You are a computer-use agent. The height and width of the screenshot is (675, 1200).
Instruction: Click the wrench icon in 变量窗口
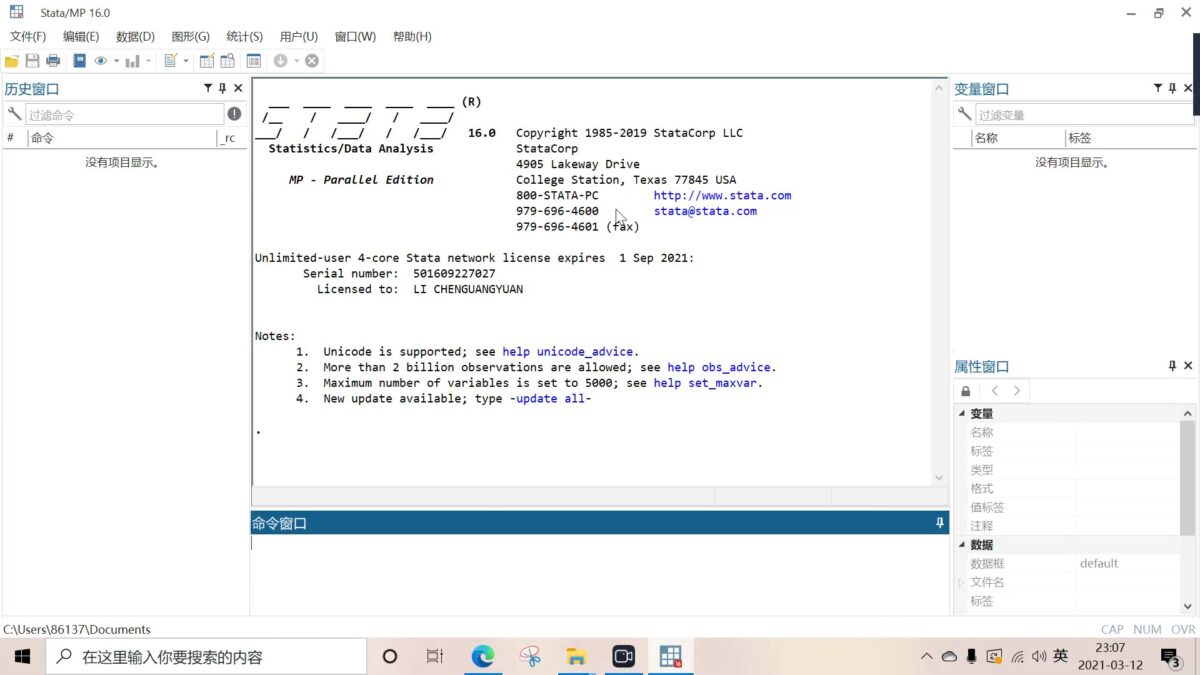pos(964,114)
